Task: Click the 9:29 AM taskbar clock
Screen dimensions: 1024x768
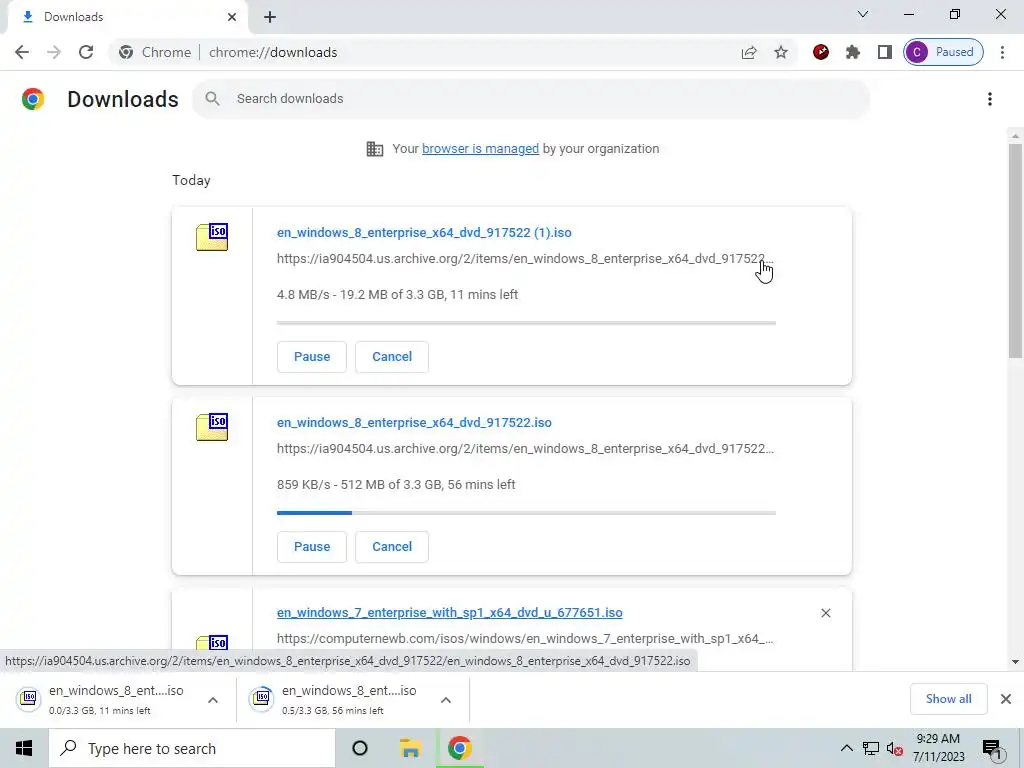Action: [x=938, y=748]
